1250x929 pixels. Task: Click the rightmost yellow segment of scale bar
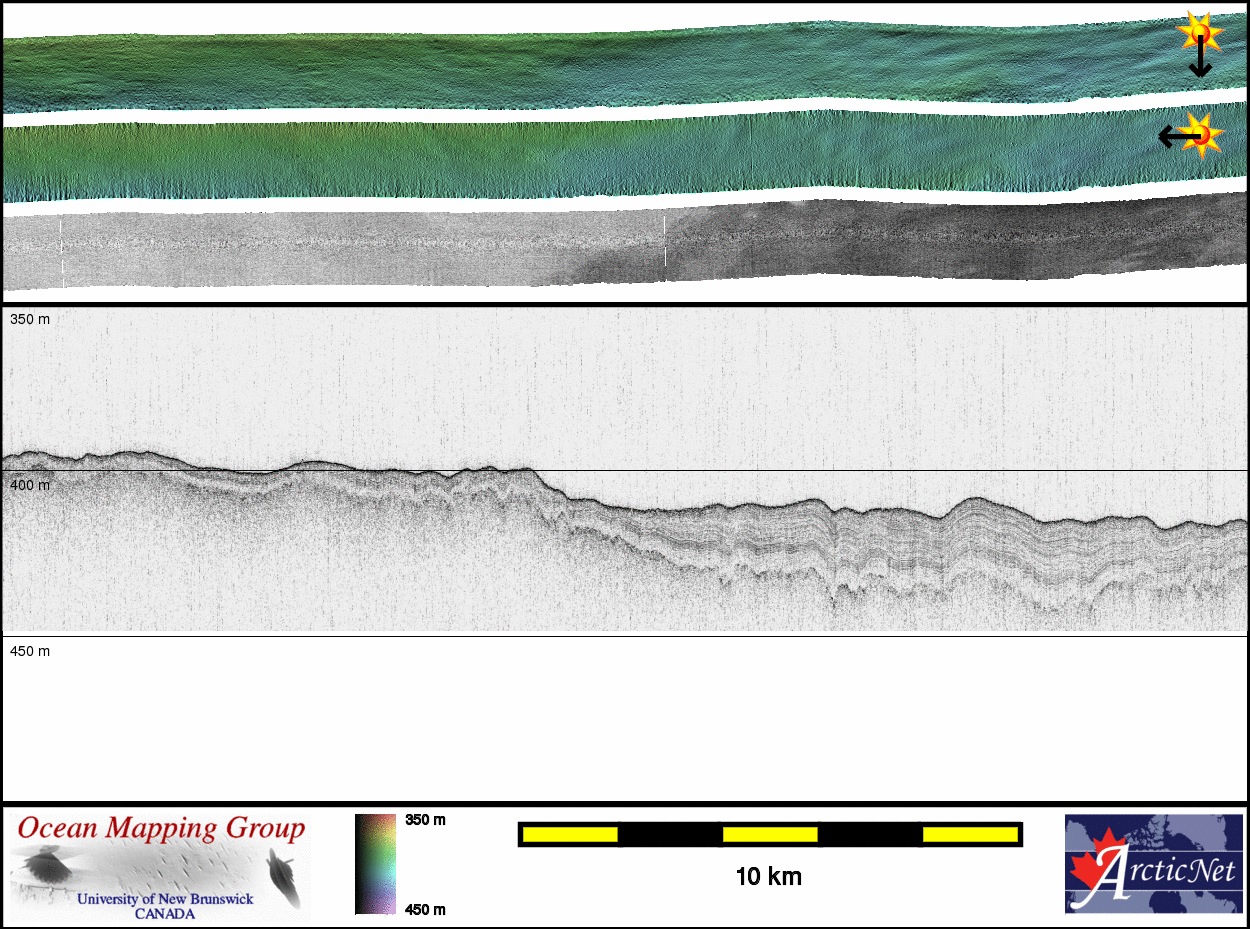[x=969, y=834]
